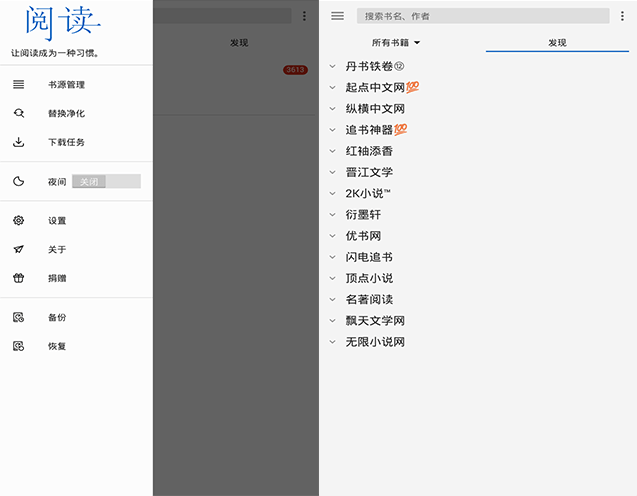Expand the 追书神器 source
Screen dimensions: 637x496
tap(333, 130)
